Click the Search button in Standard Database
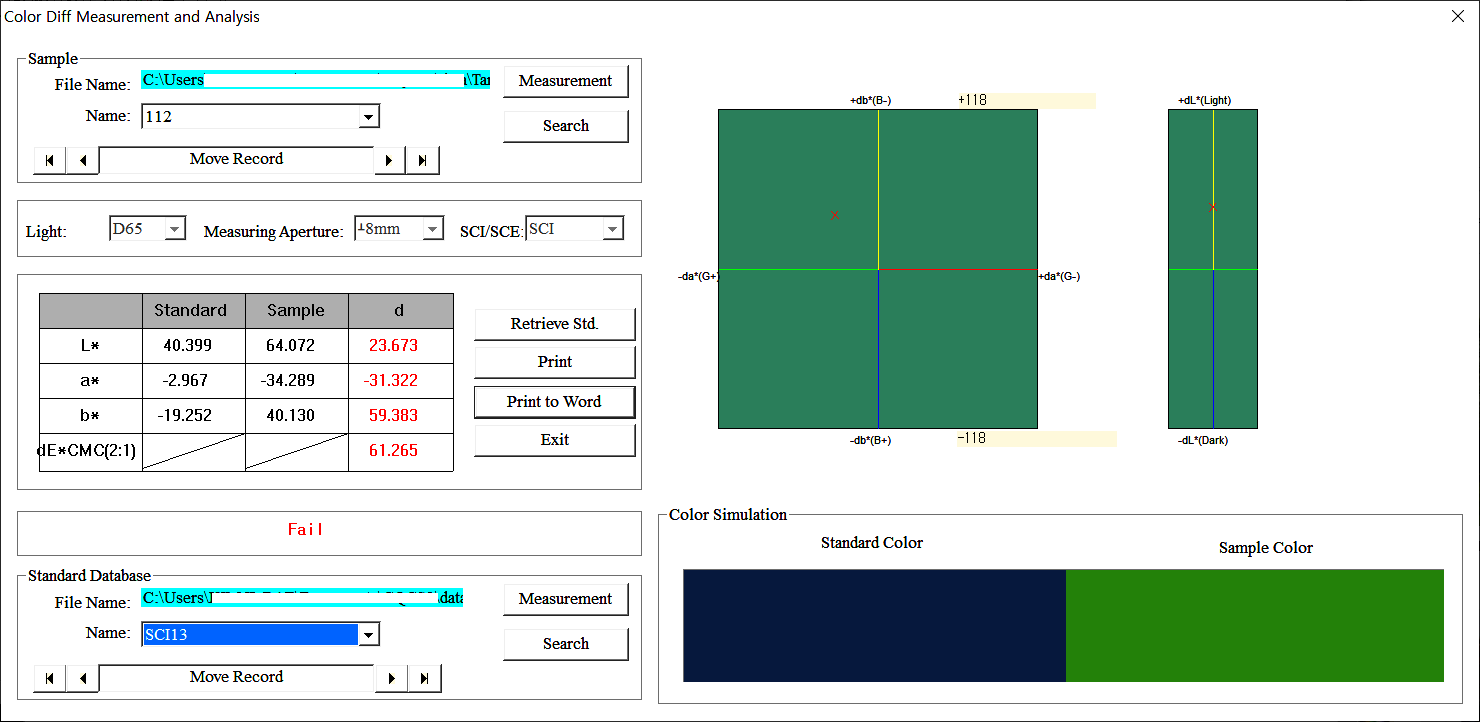The image size is (1480, 722). [x=565, y=644]
